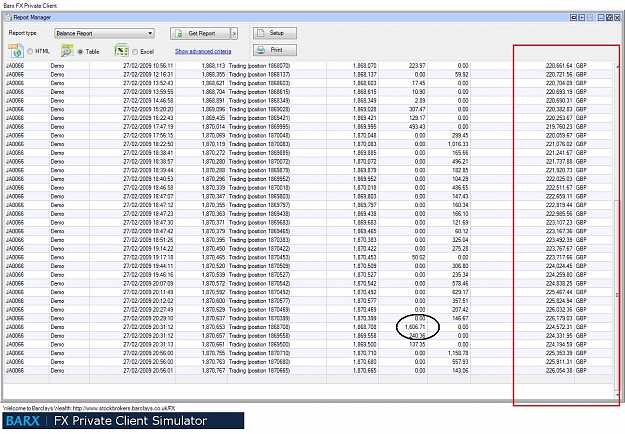Click the Barclays Wealth welcome status bar text
Viewport: 625px width, 434px height.
[x=89, y=408]
